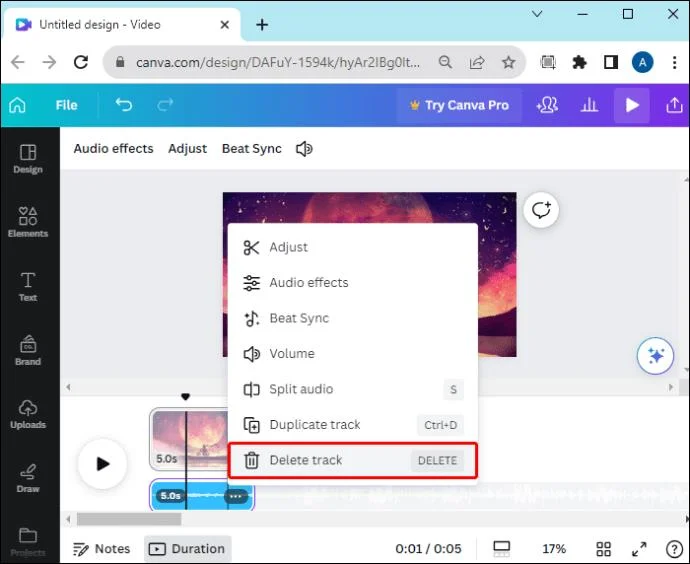Viewport: 690px width, 564px height.
Task: Click the canva.com address bar
Action: coord(277,62)
